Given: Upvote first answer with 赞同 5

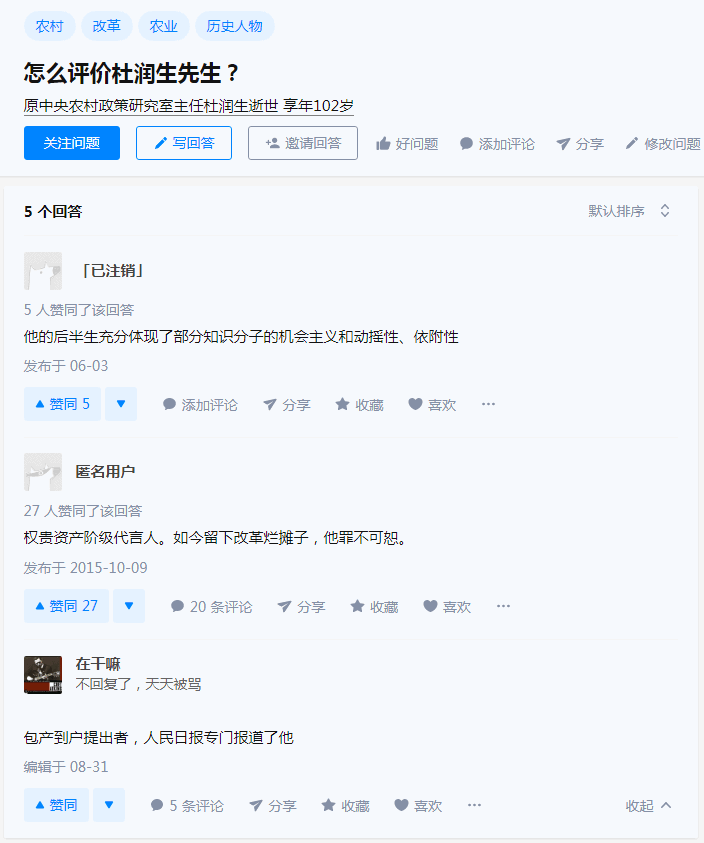Looking at the screenshot, I should [62, 404].
